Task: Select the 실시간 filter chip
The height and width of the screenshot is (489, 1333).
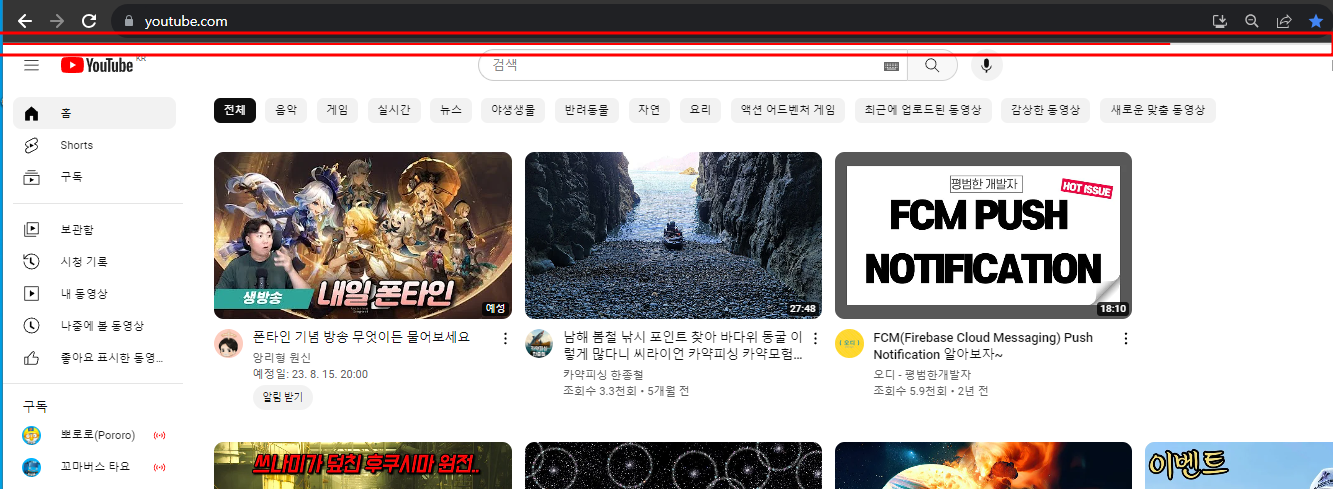Action: (x=394, y=110)
